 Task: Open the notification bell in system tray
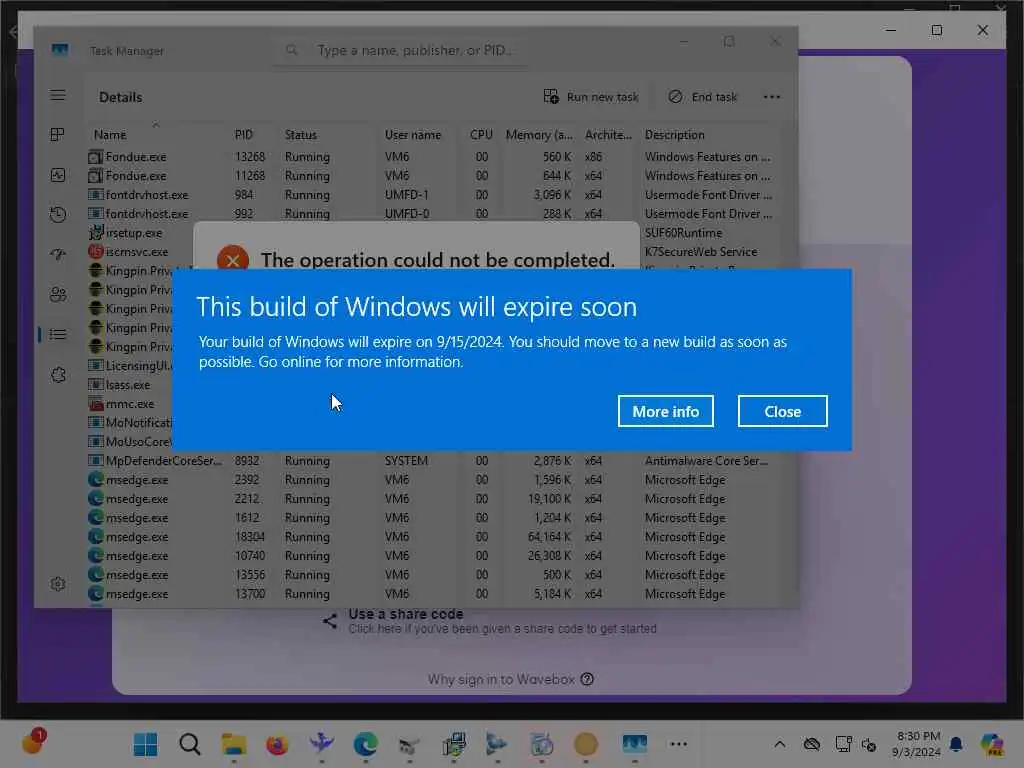pyautogui.click(x=956, y=744)
